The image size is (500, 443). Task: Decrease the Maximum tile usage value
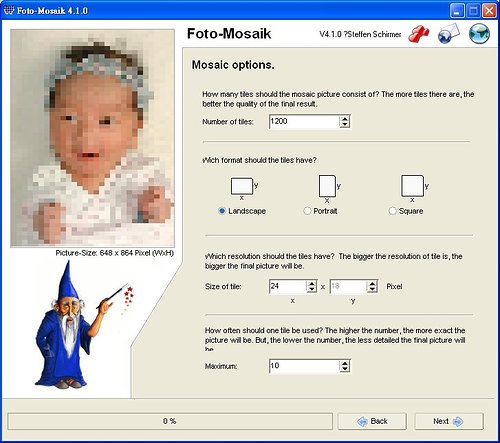point(345,369)
